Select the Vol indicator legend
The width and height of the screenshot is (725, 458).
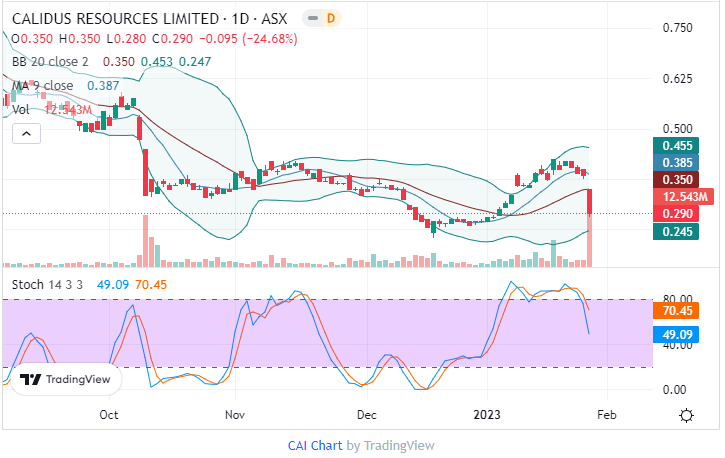click(x=20, y=110)
